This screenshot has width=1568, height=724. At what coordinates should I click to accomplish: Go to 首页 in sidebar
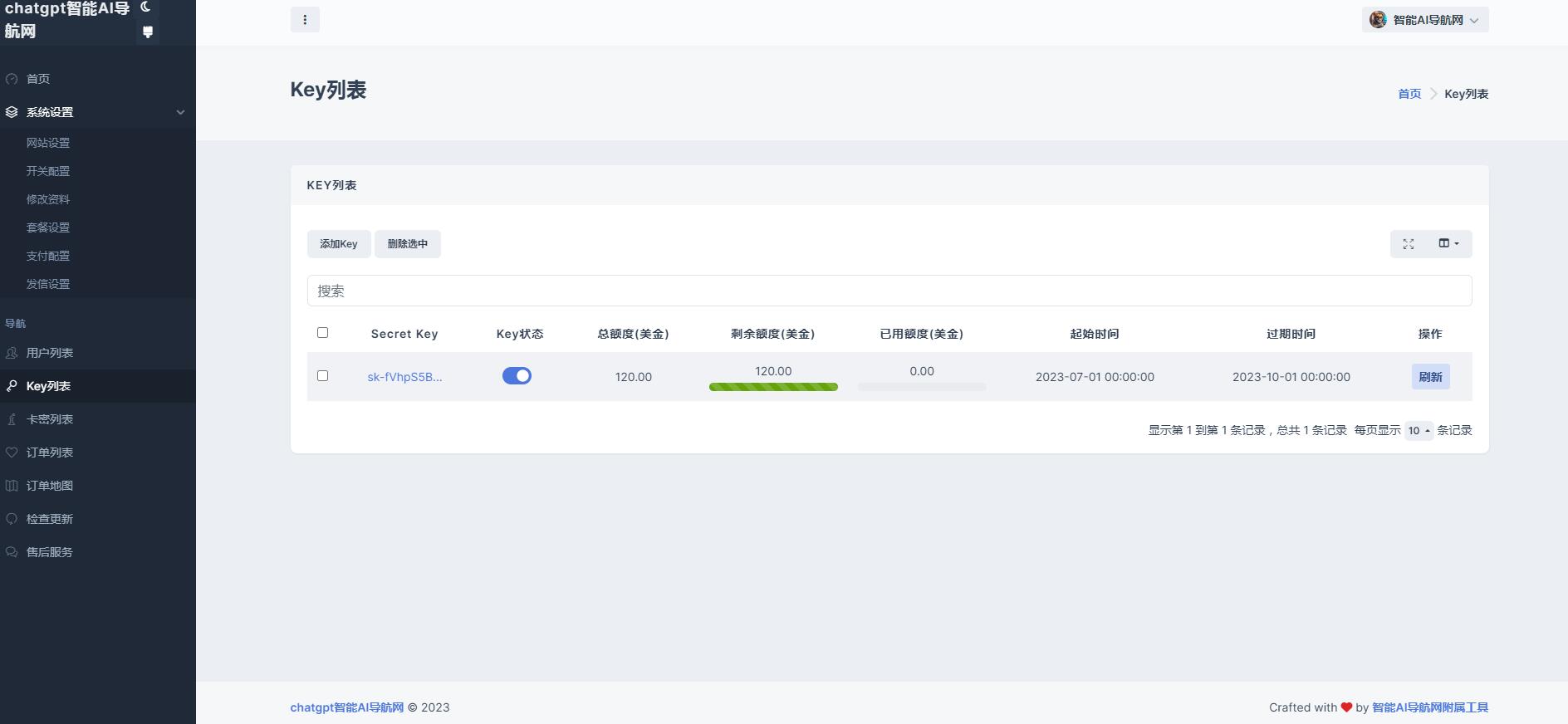point(98,79)
